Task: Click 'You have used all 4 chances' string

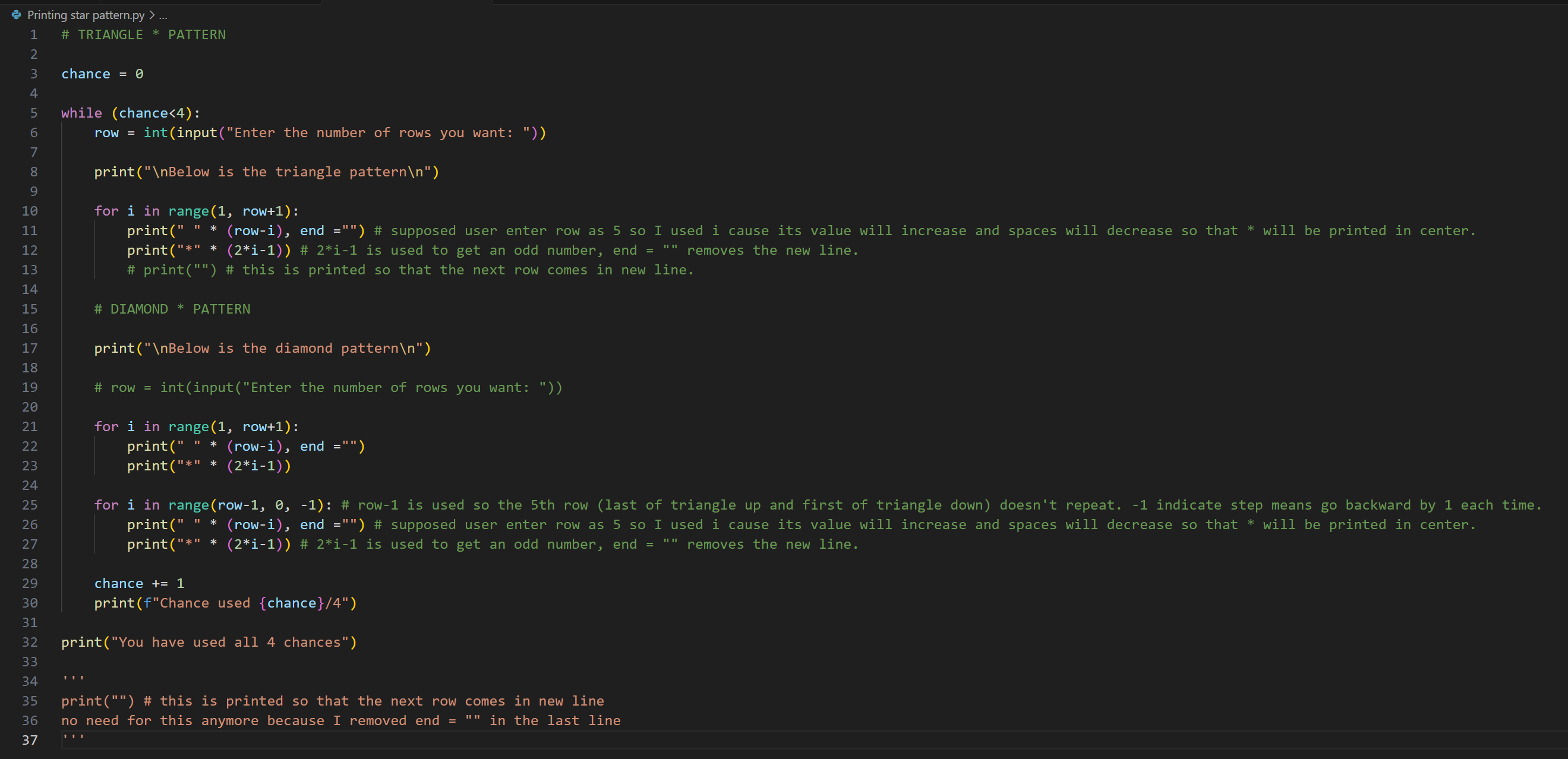Action: tap(230, 642)
